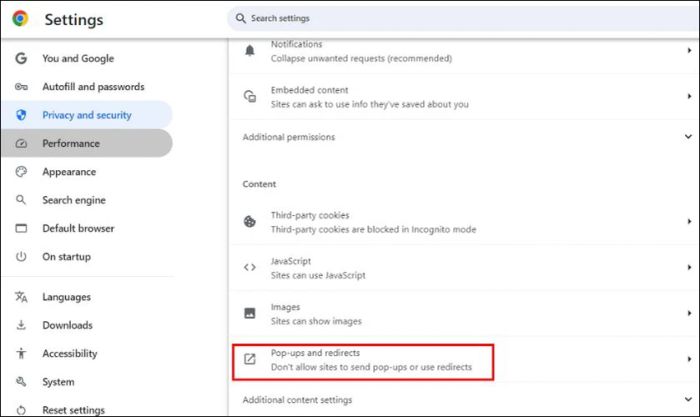
Task: Click the Additional permissions label
Action: click(x=289, y=137)
